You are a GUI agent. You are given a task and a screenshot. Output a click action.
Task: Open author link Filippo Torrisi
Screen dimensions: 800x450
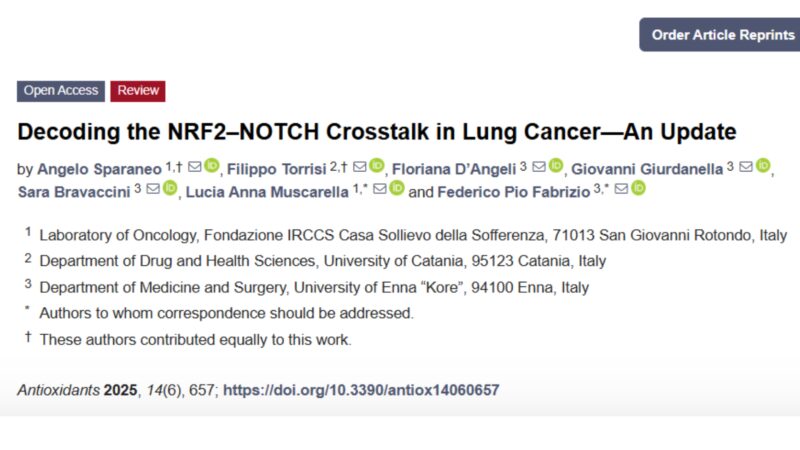click(276, 169)
